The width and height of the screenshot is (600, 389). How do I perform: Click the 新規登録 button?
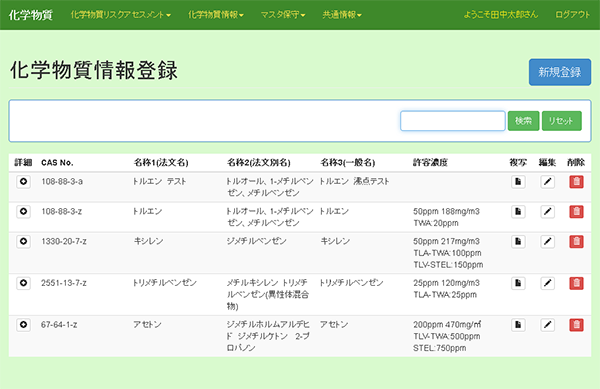coord(560,72)
